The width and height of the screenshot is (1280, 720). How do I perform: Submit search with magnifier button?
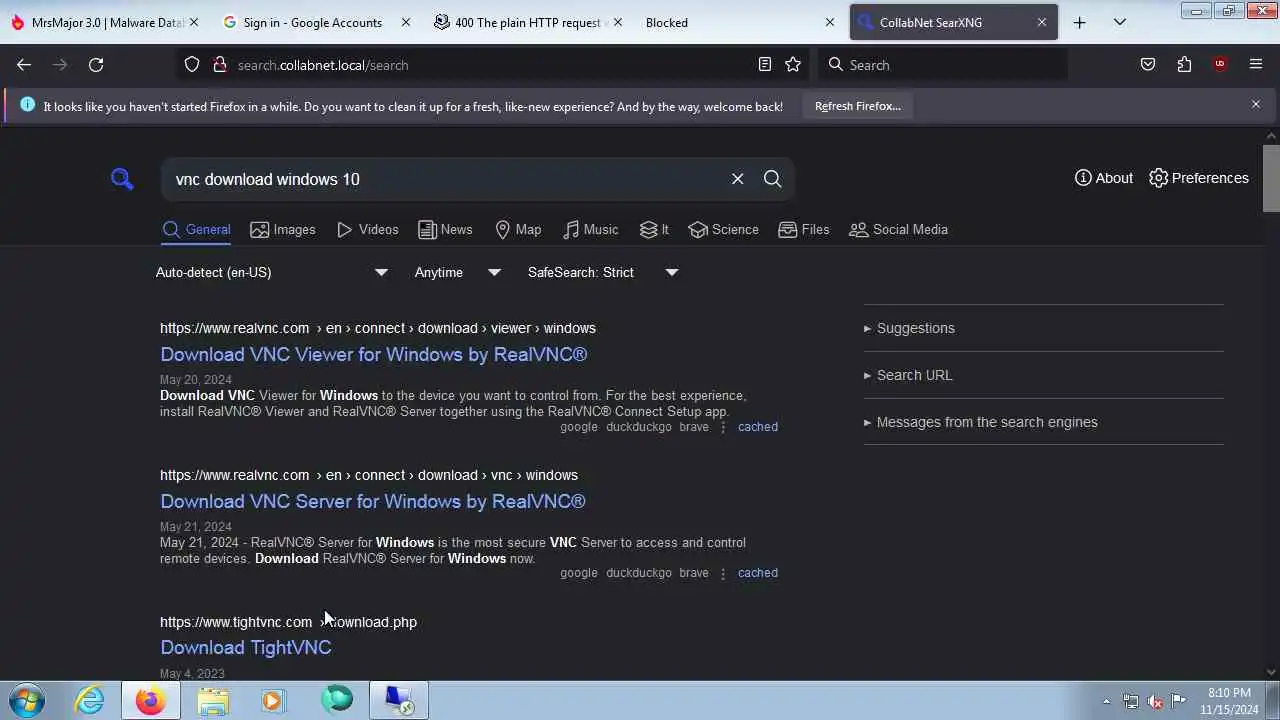pyautogui.click(x=772, y=179)
